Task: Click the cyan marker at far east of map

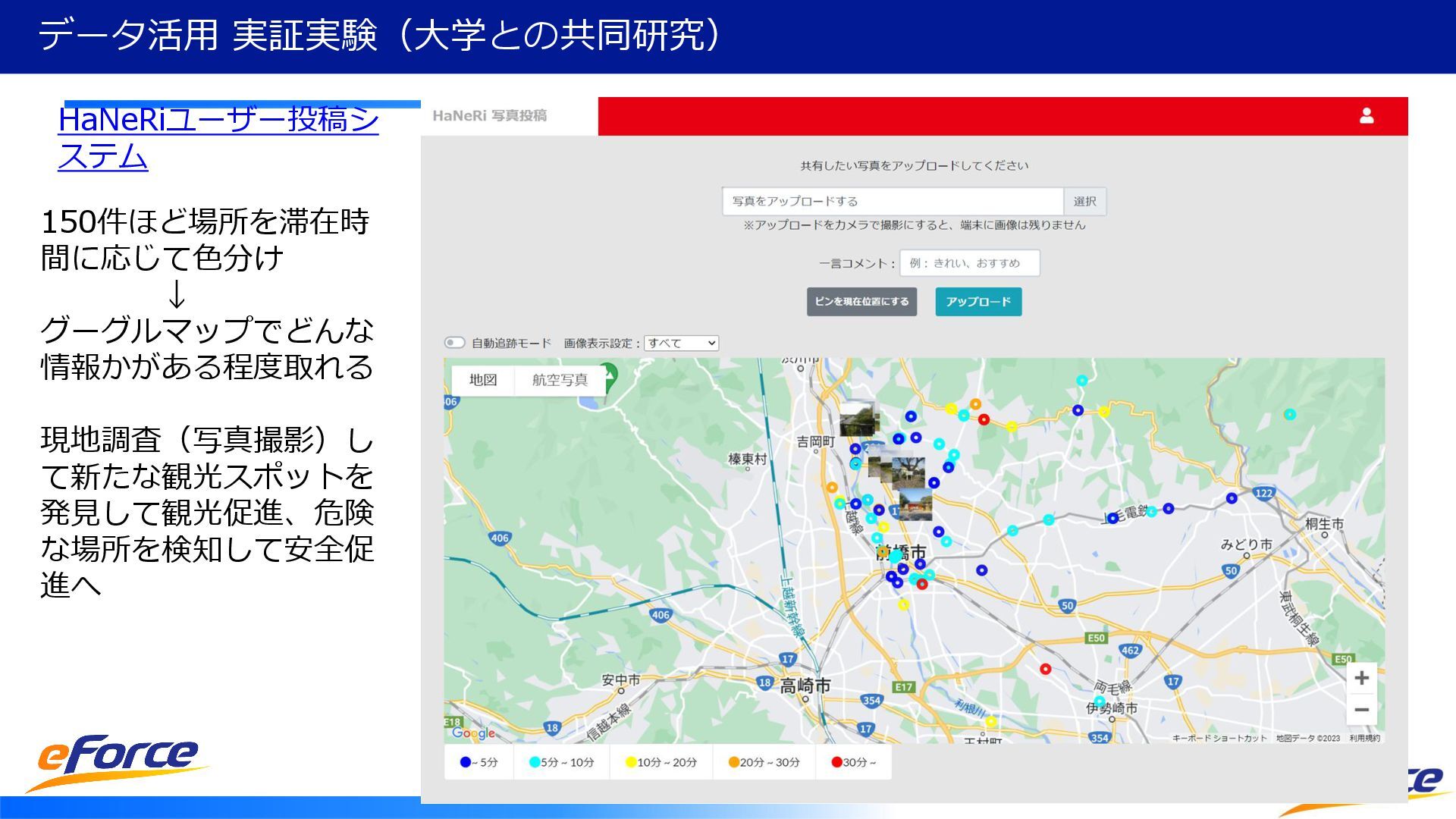Action: [x=1289, y=414]
